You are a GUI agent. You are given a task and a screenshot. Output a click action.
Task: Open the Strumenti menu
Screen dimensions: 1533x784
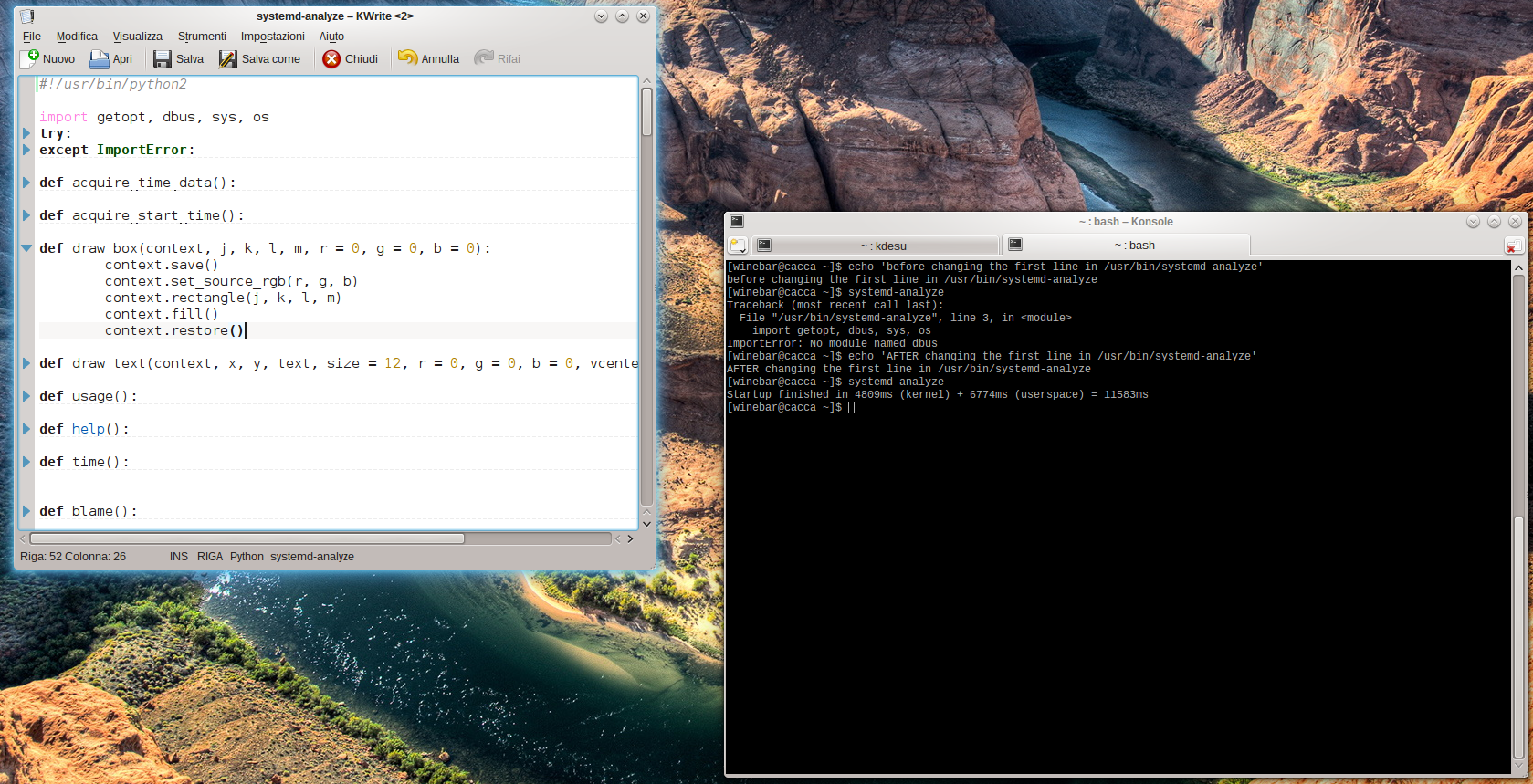click(x=202, y=37)
